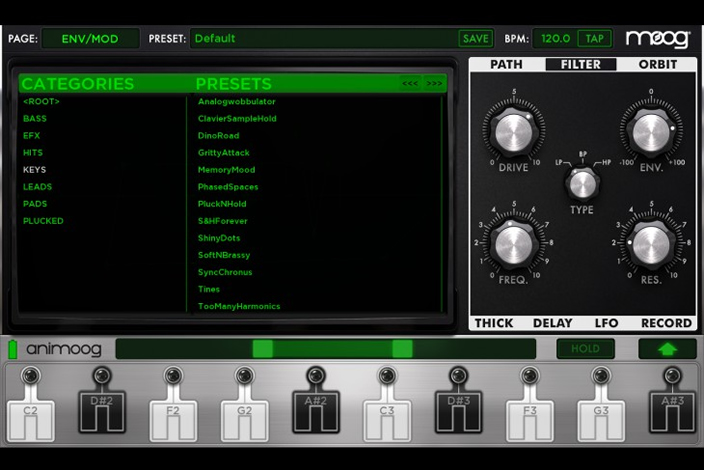
Task: Load the Analogwobbulator preset
Action: tap(237, 101)
